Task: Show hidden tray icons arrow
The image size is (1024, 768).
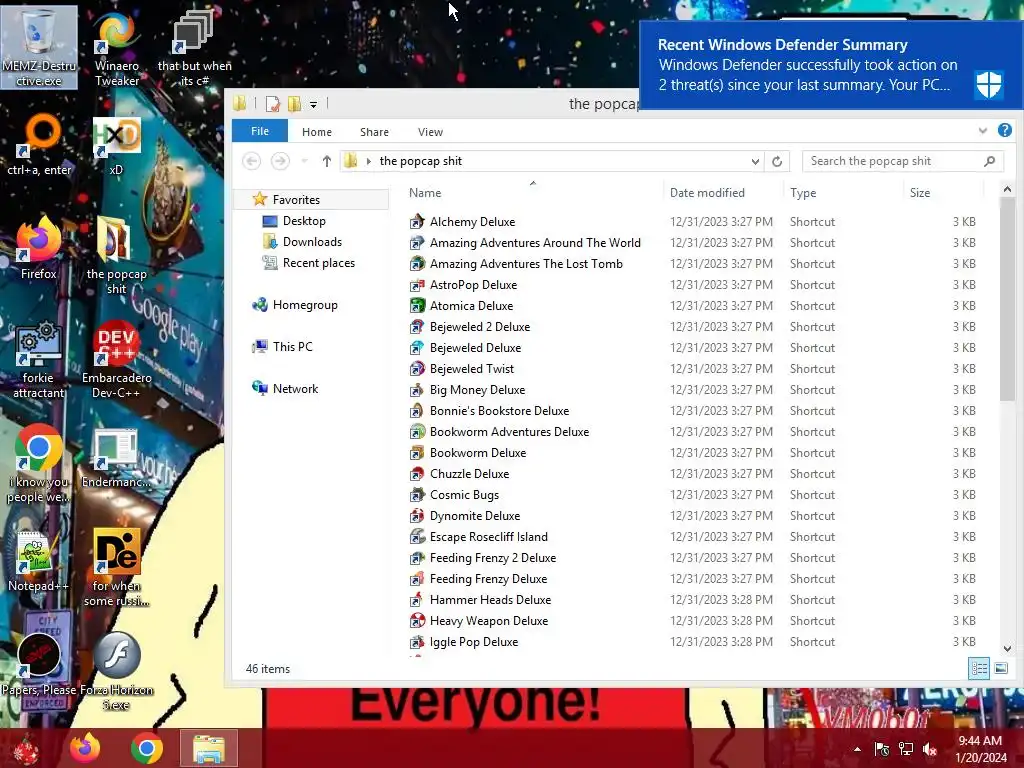Action: tap(857, 749)
